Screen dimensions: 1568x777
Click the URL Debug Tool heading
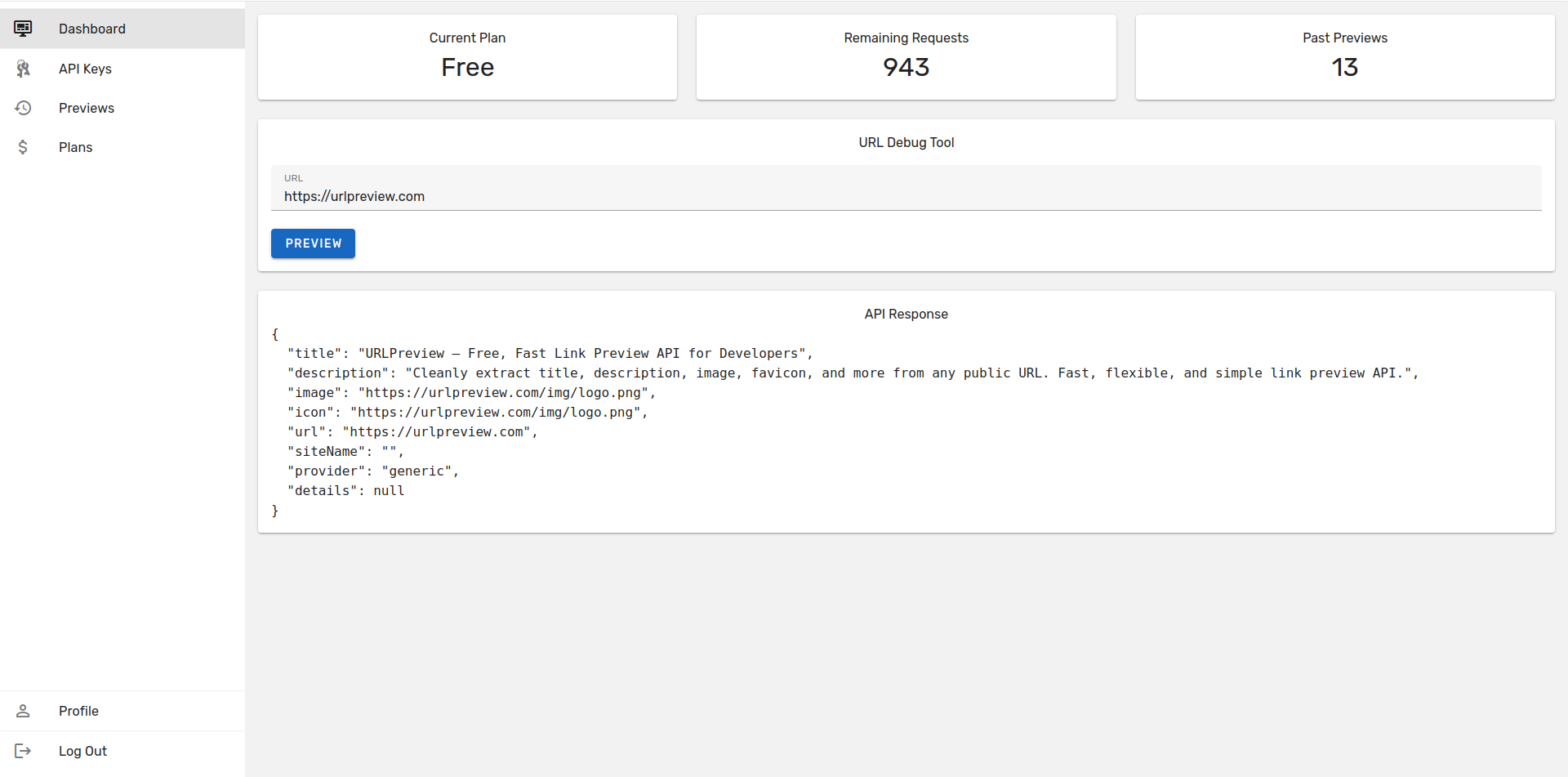click(906, 142)
